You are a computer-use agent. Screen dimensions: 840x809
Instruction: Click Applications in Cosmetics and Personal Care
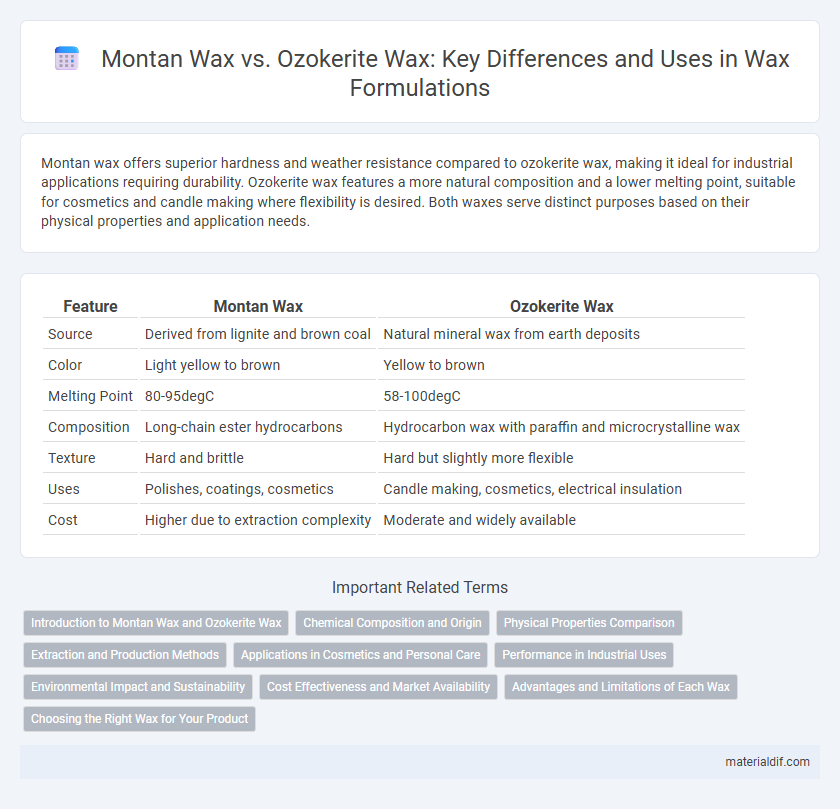(x=361, y=655)
